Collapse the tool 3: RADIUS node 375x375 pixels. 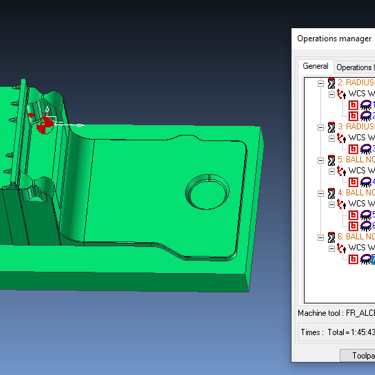tap(321, 127)
